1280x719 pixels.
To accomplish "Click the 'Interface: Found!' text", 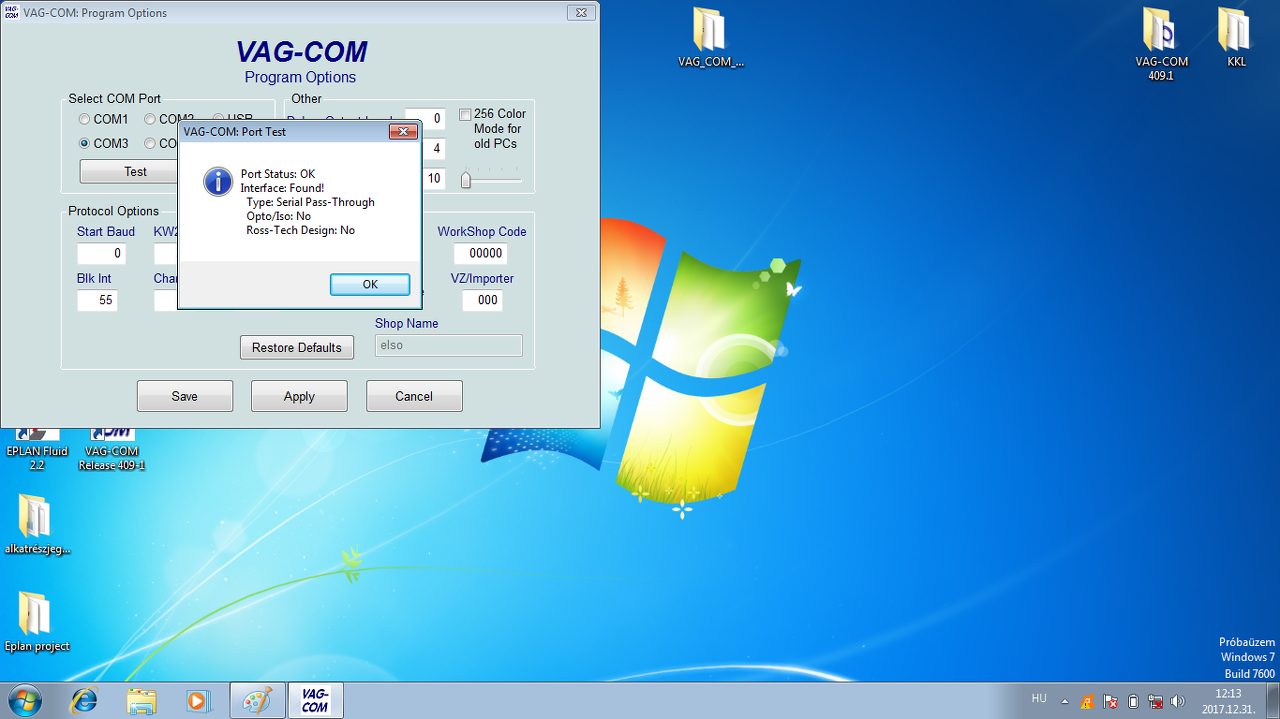I will coord(282,188).
